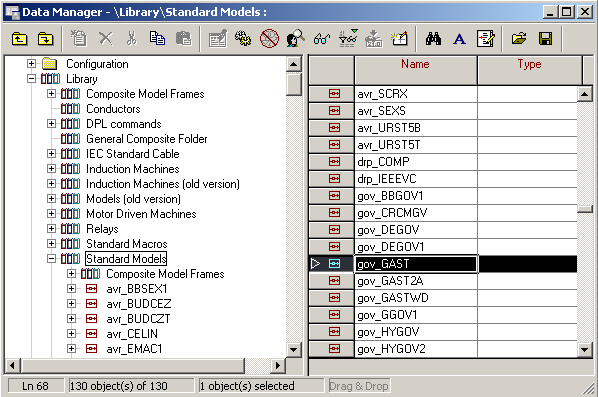Click the tree pane scroll-up arrow

click(293, 64)
